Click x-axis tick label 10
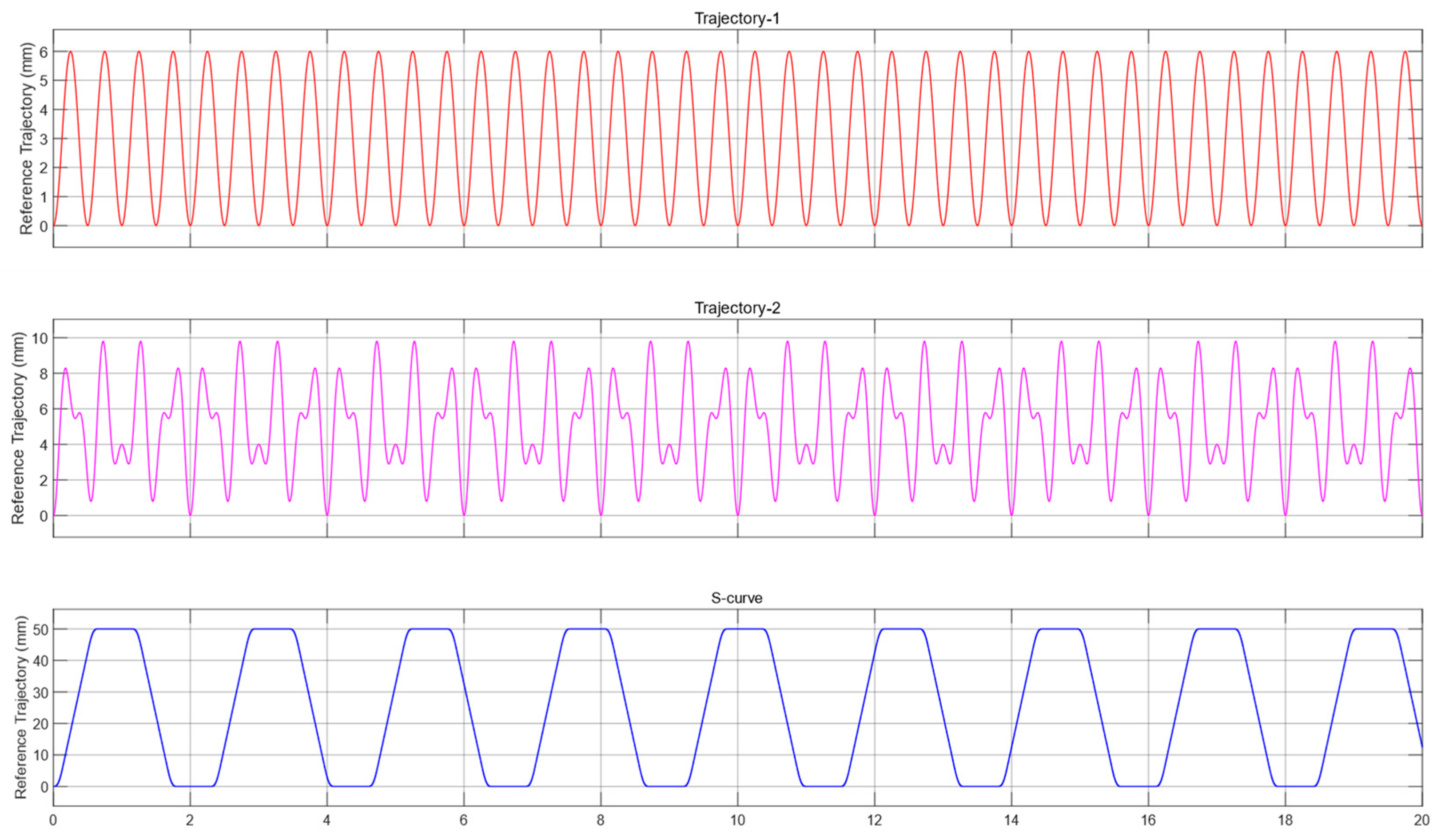The height and width of the screenshot is (840, 1437). point(737,820)
